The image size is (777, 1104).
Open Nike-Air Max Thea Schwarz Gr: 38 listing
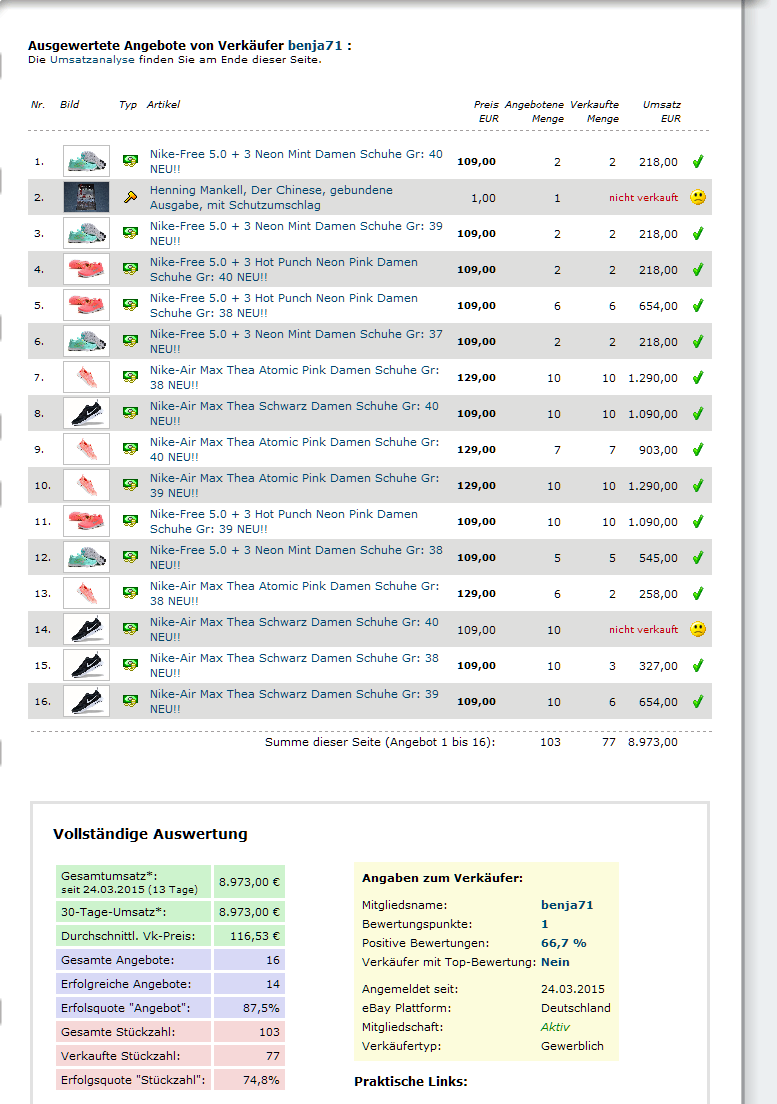point(294,665)
